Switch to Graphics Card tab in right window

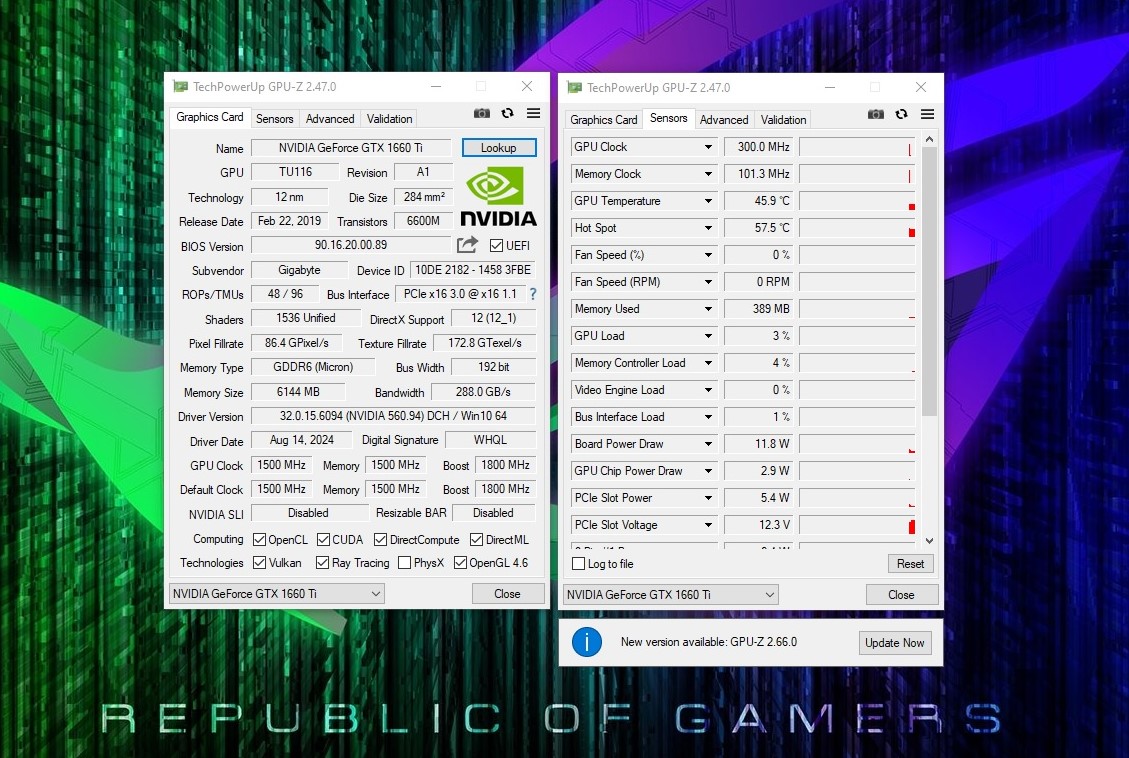(603, 119)
